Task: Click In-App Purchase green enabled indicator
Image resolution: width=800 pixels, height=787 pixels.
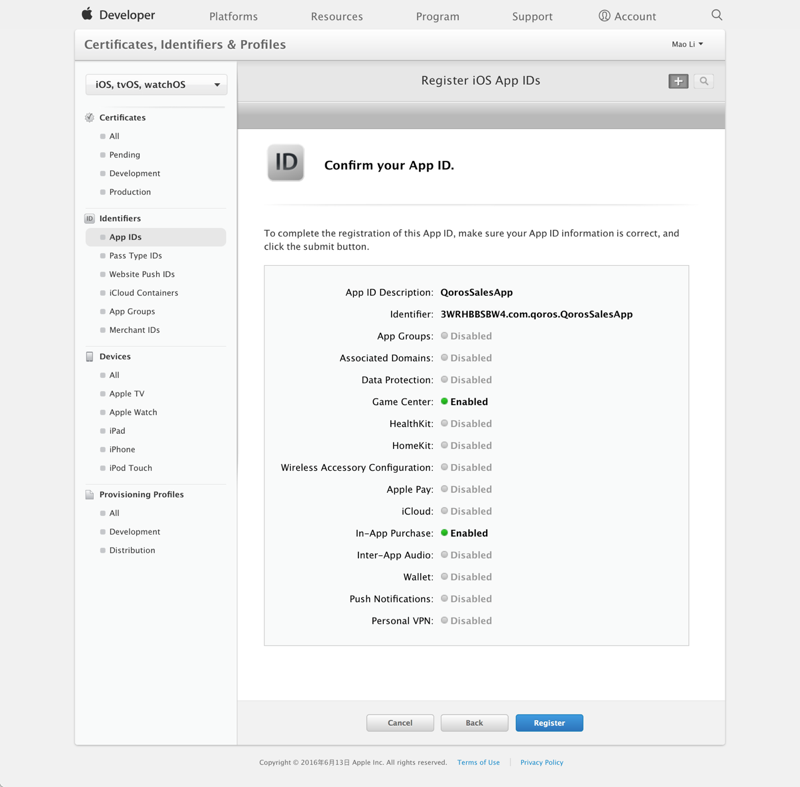Action: point(444,532)
